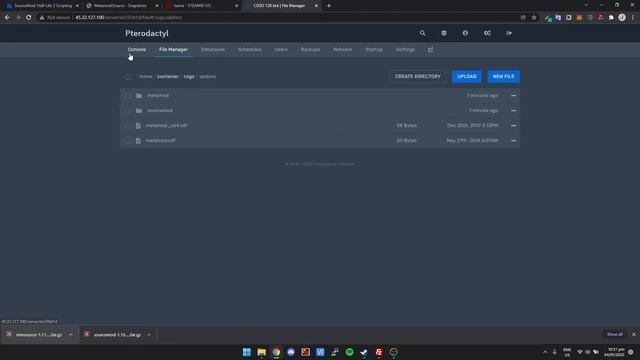Click Show all in the downloads bar
Screen dimensions: 640x360
pos(615,335)
